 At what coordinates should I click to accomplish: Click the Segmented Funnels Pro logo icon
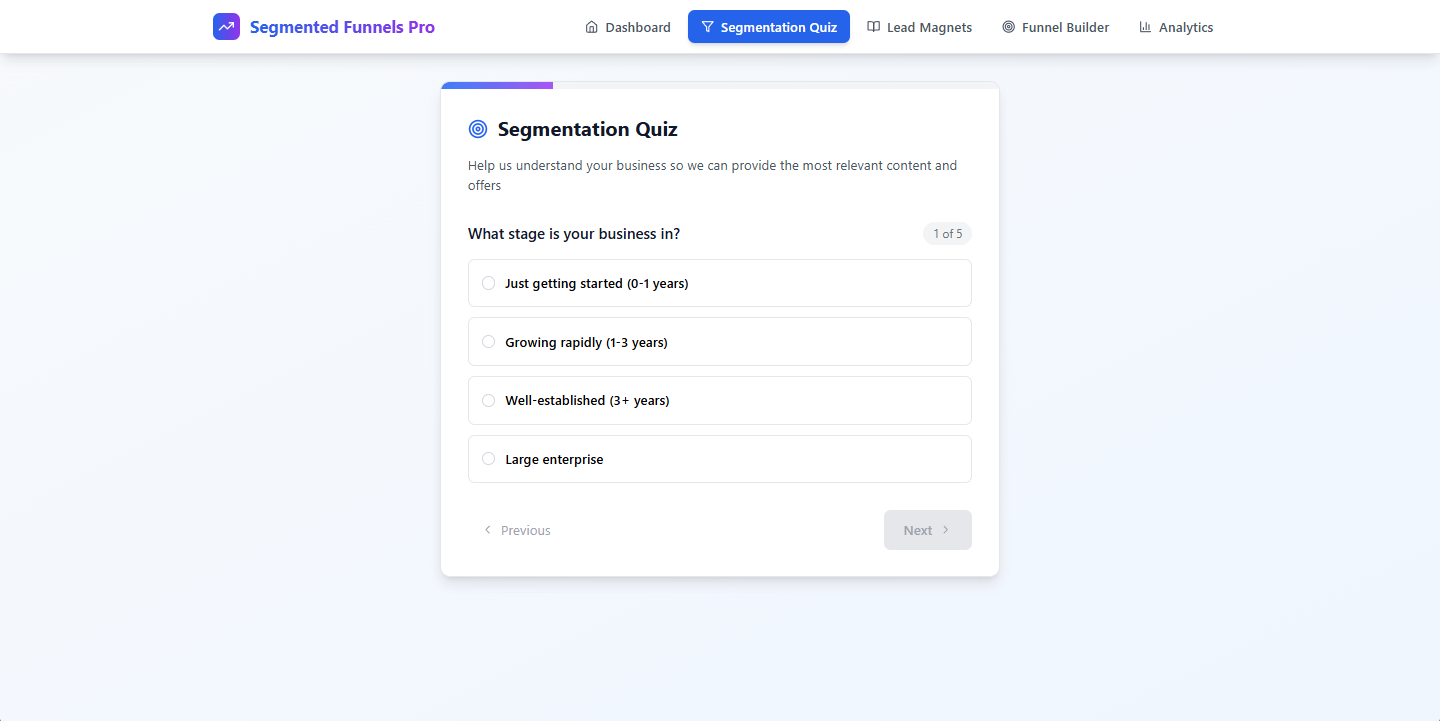coord(226,27)
